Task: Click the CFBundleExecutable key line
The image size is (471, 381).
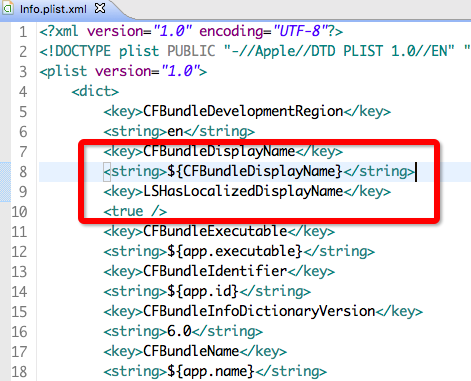Action: coord(219,231)
